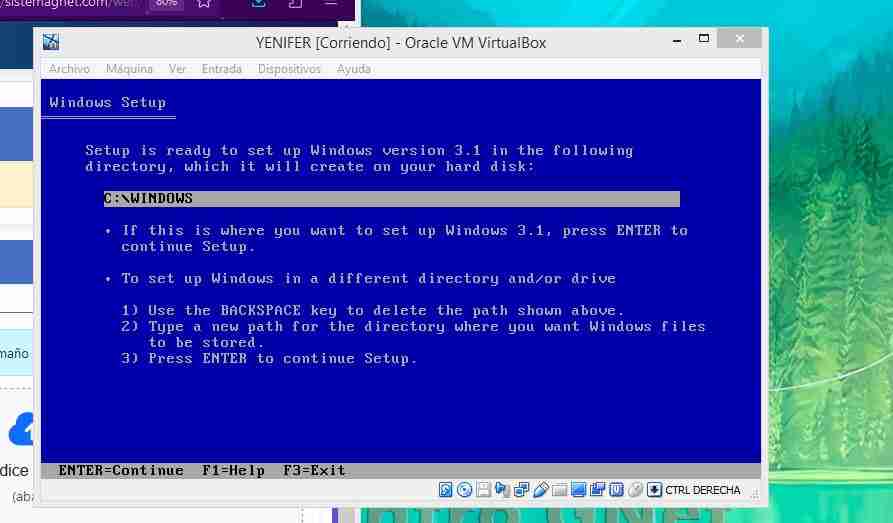
Task: Click the C:\WINDOWS path input field
Action: tap(391, 199)
